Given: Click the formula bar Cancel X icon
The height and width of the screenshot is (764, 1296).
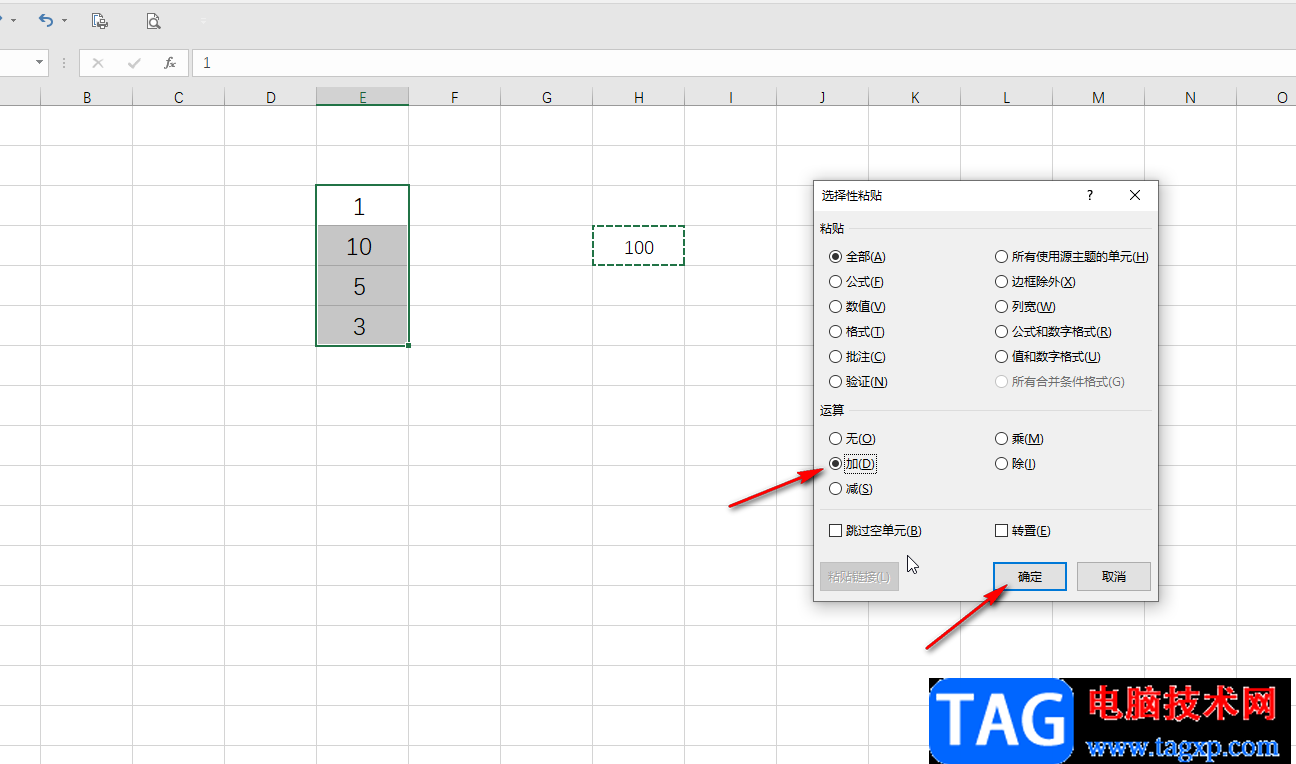Looking at the screenshot, I should (97, 63).
